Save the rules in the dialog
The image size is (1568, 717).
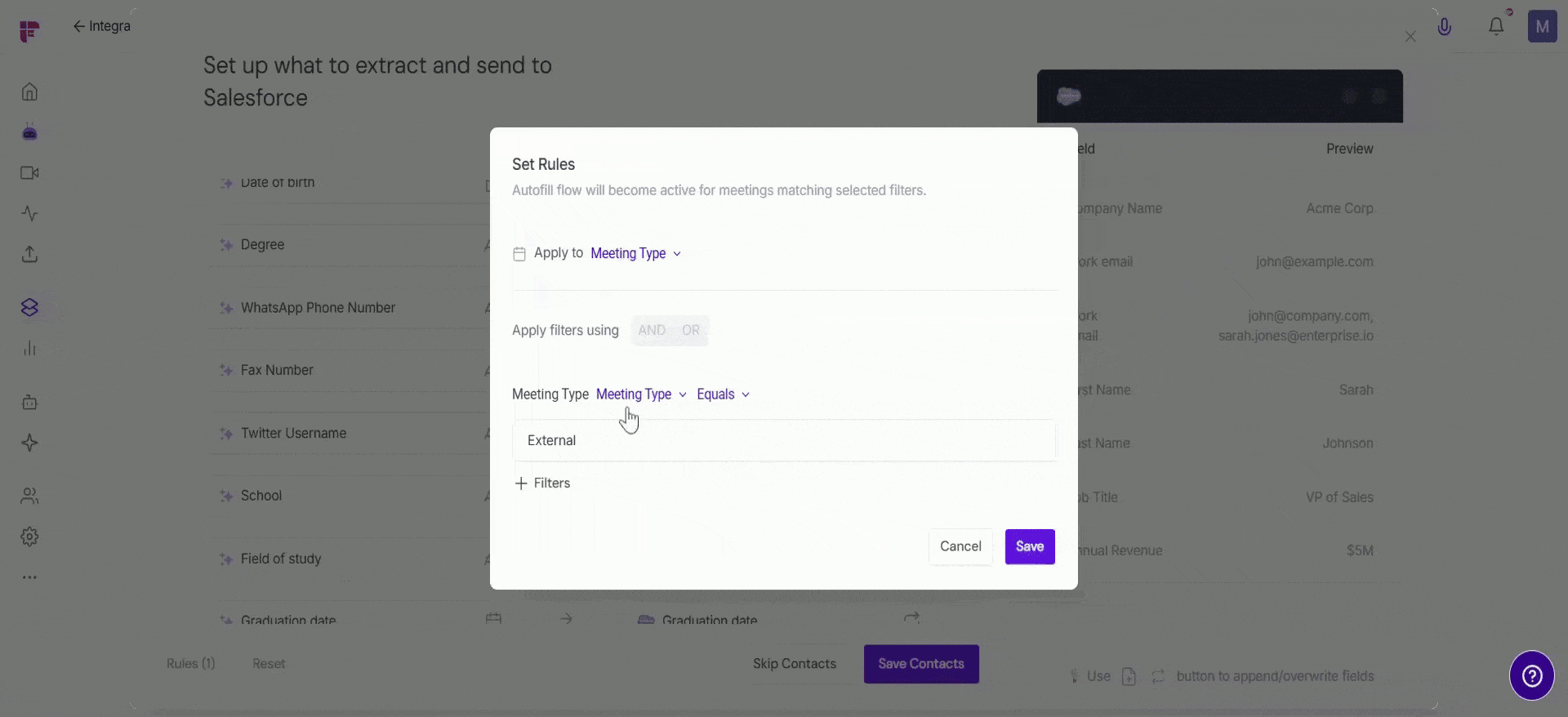pyautogui.click(x=1030, y=546)
